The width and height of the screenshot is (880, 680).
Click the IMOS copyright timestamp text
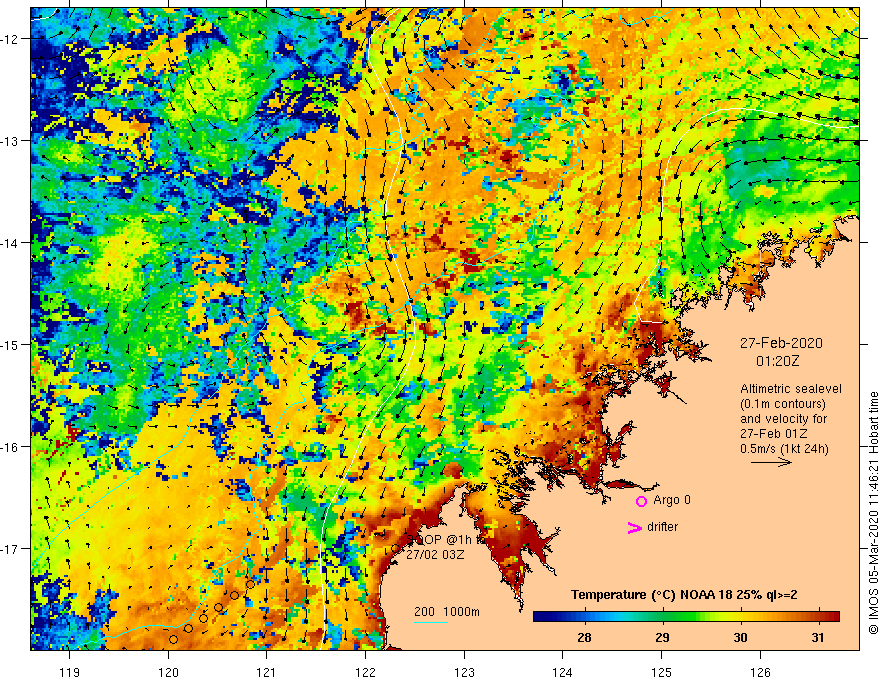pyautogui.click(x=873, y=513)
